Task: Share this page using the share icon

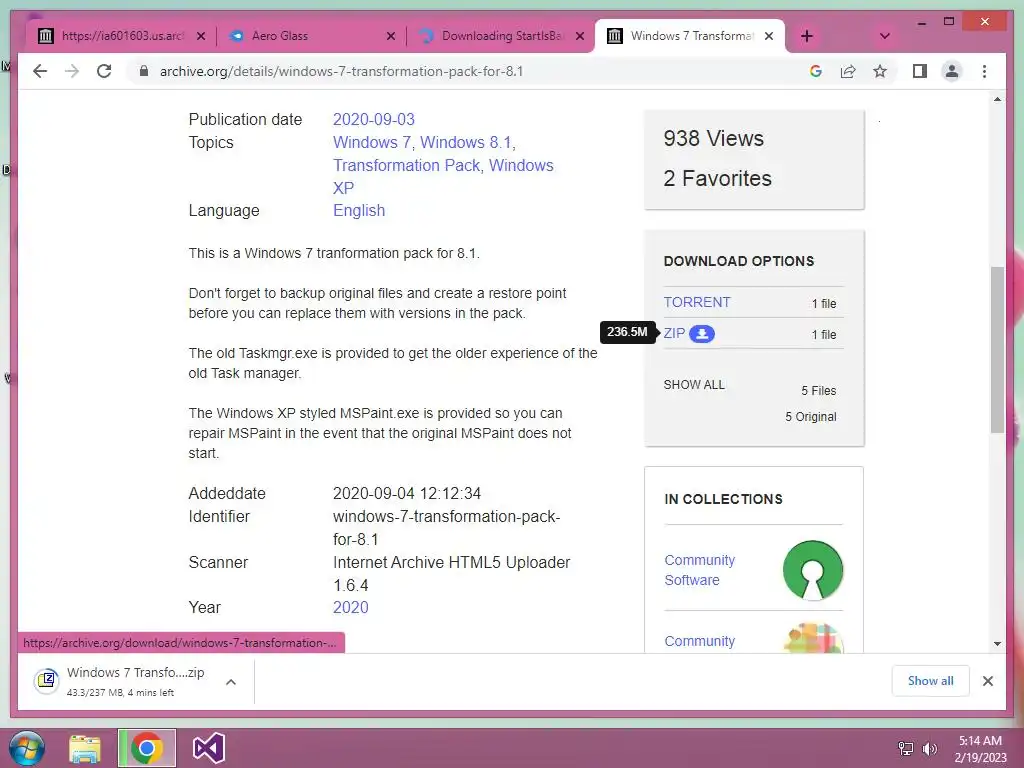Action: coord(848,71)
